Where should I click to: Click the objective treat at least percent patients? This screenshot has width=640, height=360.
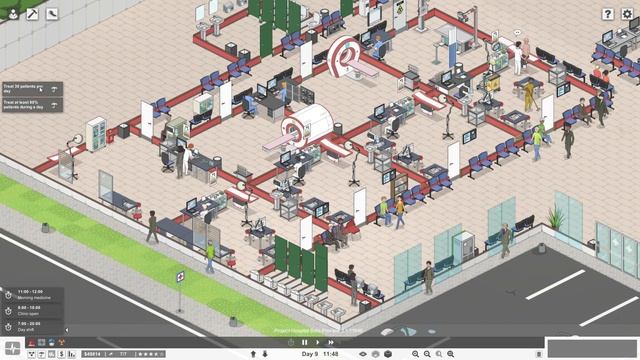pos(33,104)
